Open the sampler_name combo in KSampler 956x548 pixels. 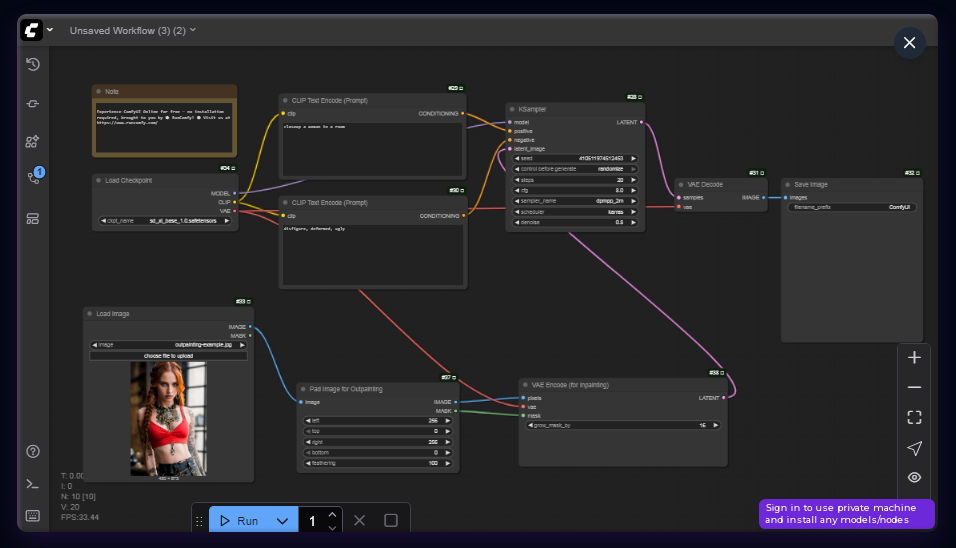point(575,200)
